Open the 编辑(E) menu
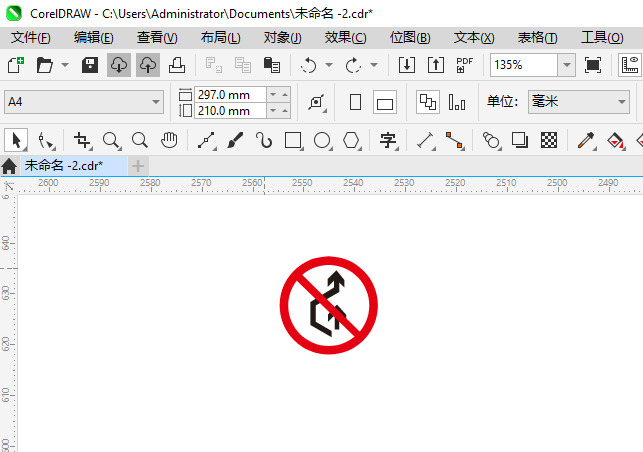The image size is (643, 452). tap(93, 38)
